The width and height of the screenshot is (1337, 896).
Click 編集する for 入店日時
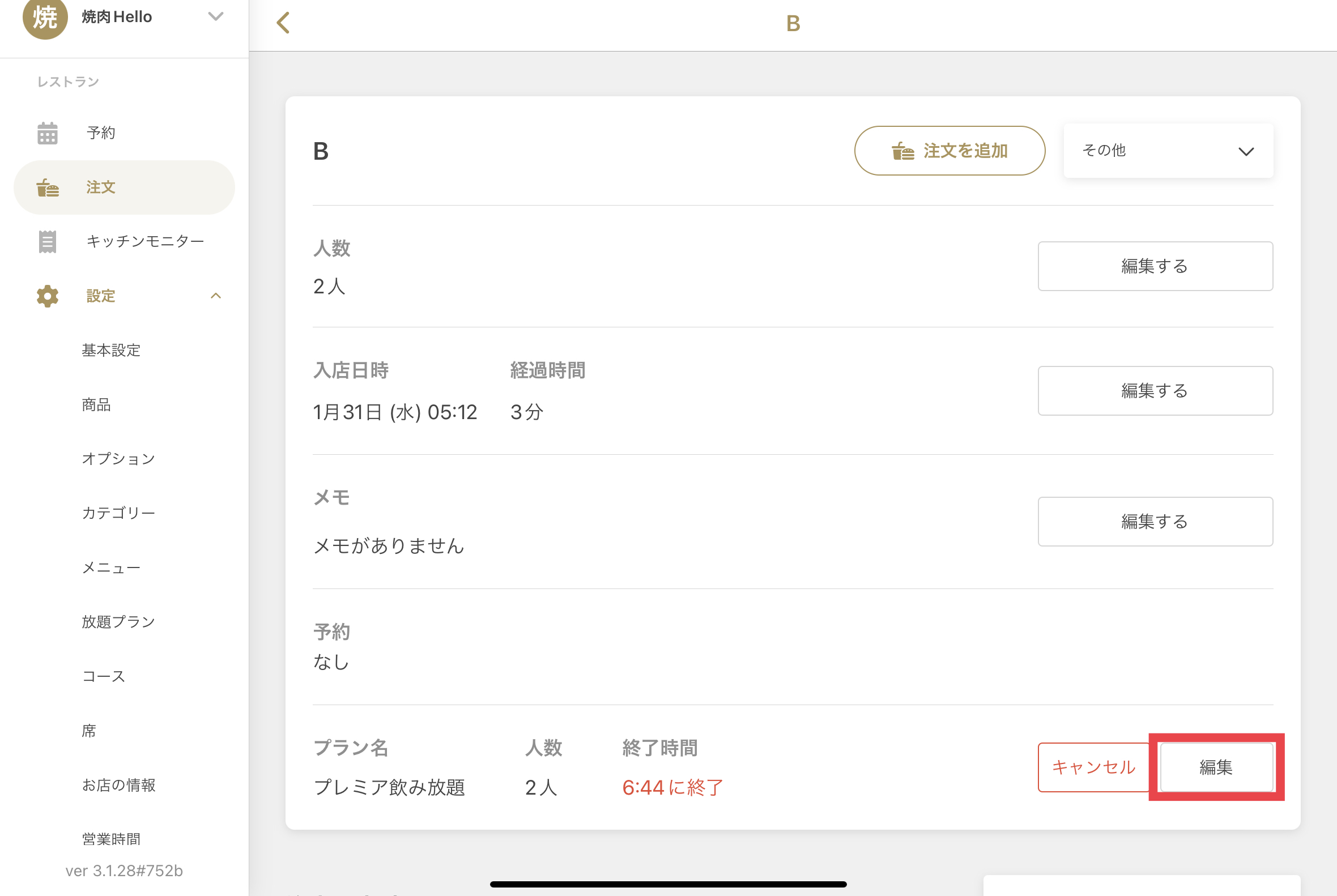1155,391
